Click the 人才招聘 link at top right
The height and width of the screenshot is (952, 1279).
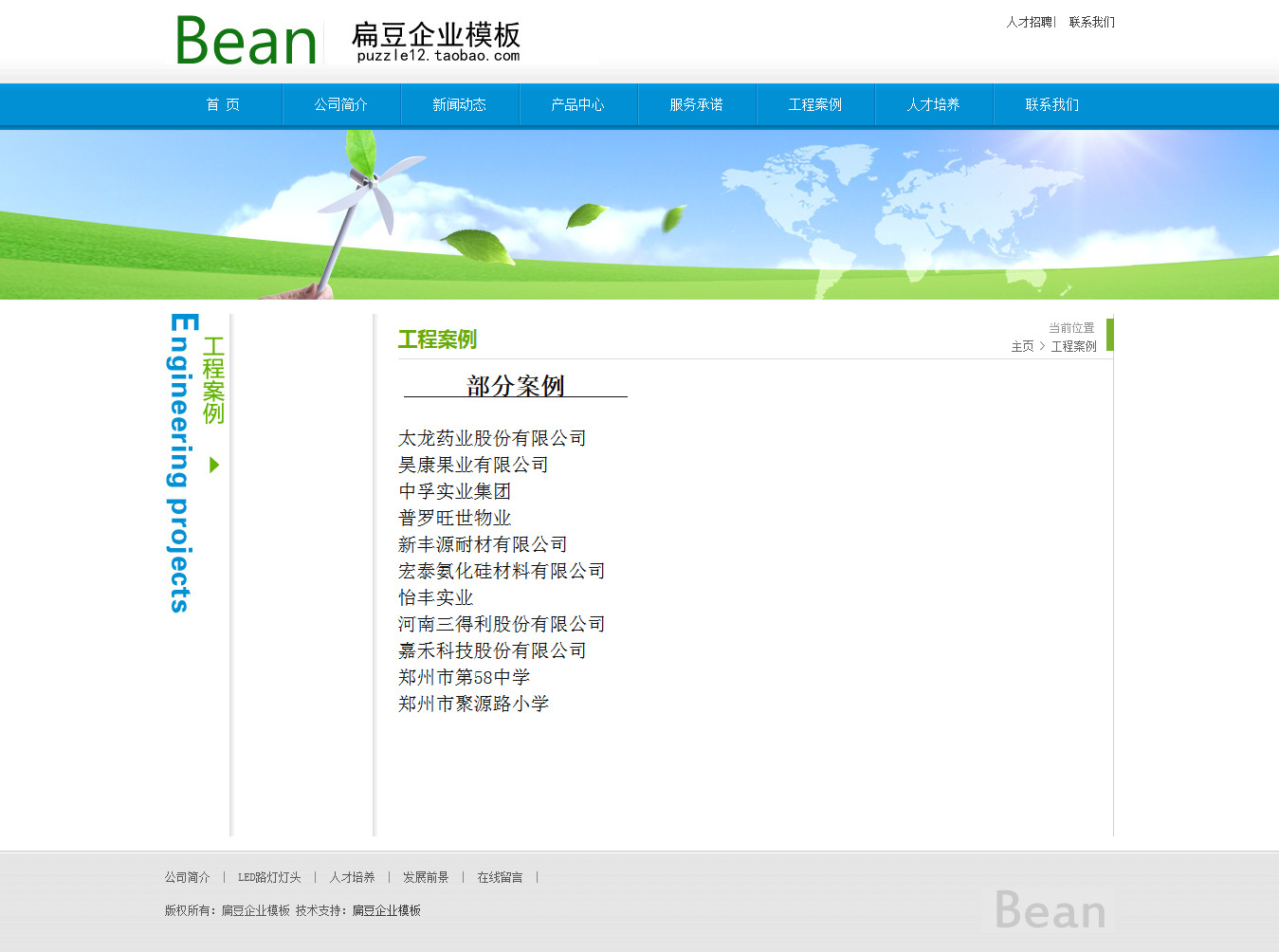point(1029,22)
